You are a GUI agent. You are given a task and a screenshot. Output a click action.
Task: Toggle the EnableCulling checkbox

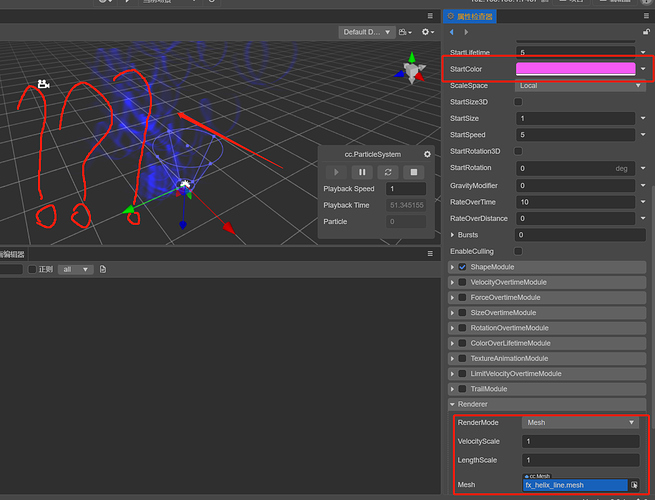click(x=518, y=250)
